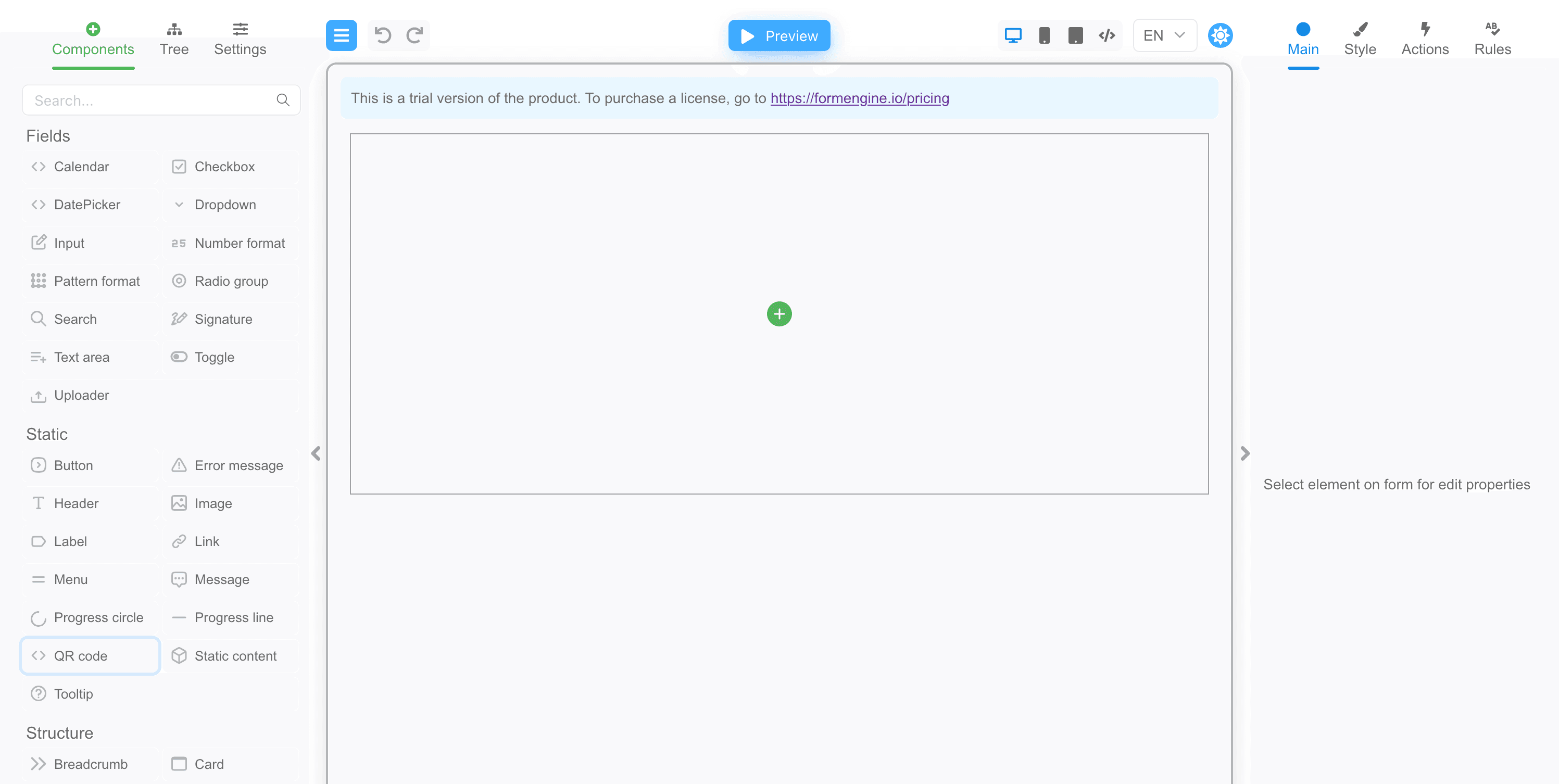Image resolution: width=1559 pixels, height=784 pixels.
Task: Add a new element via canvas plus button
Action: pyautogui.click(x=779, y=314)
